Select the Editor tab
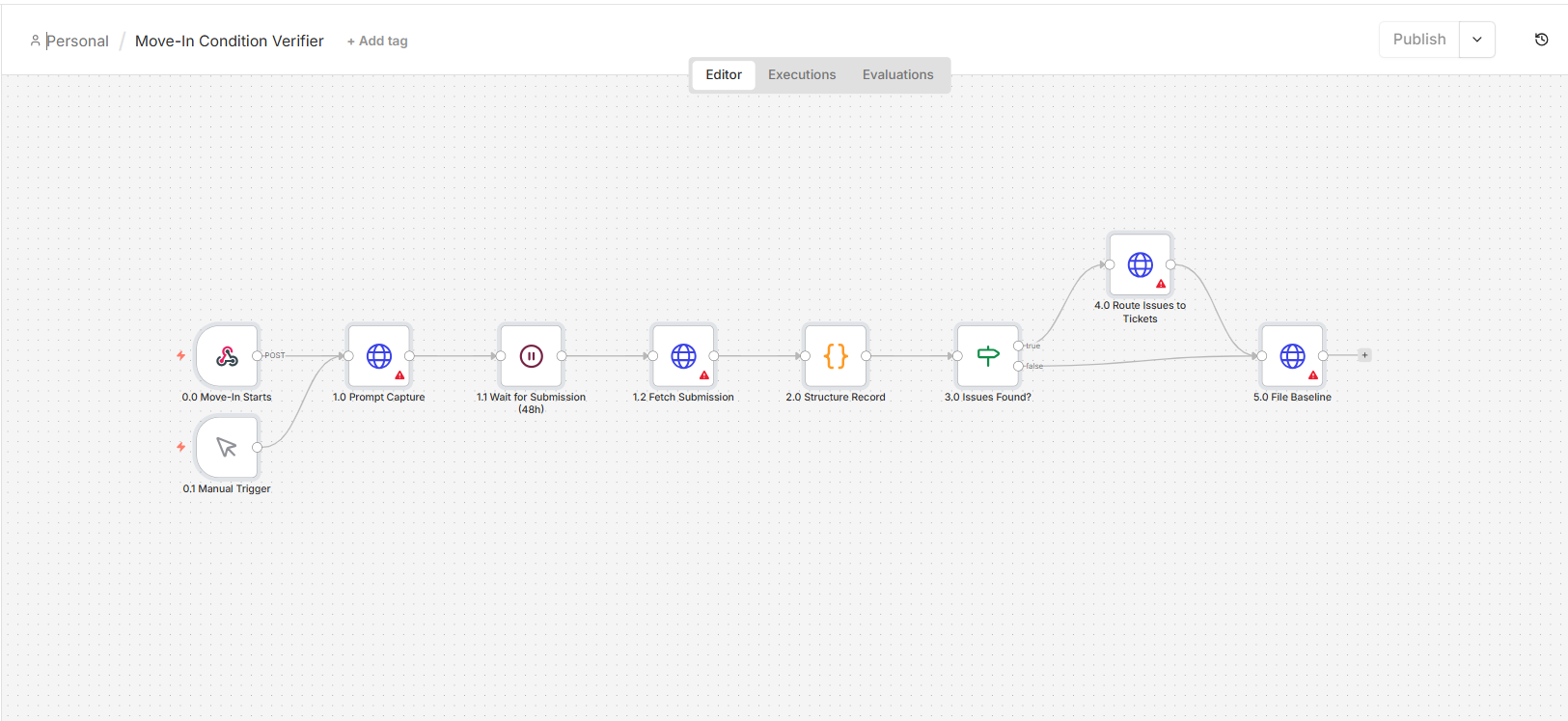The height and width of the screenshot is (721, 1568). click(x=724, y=74)
